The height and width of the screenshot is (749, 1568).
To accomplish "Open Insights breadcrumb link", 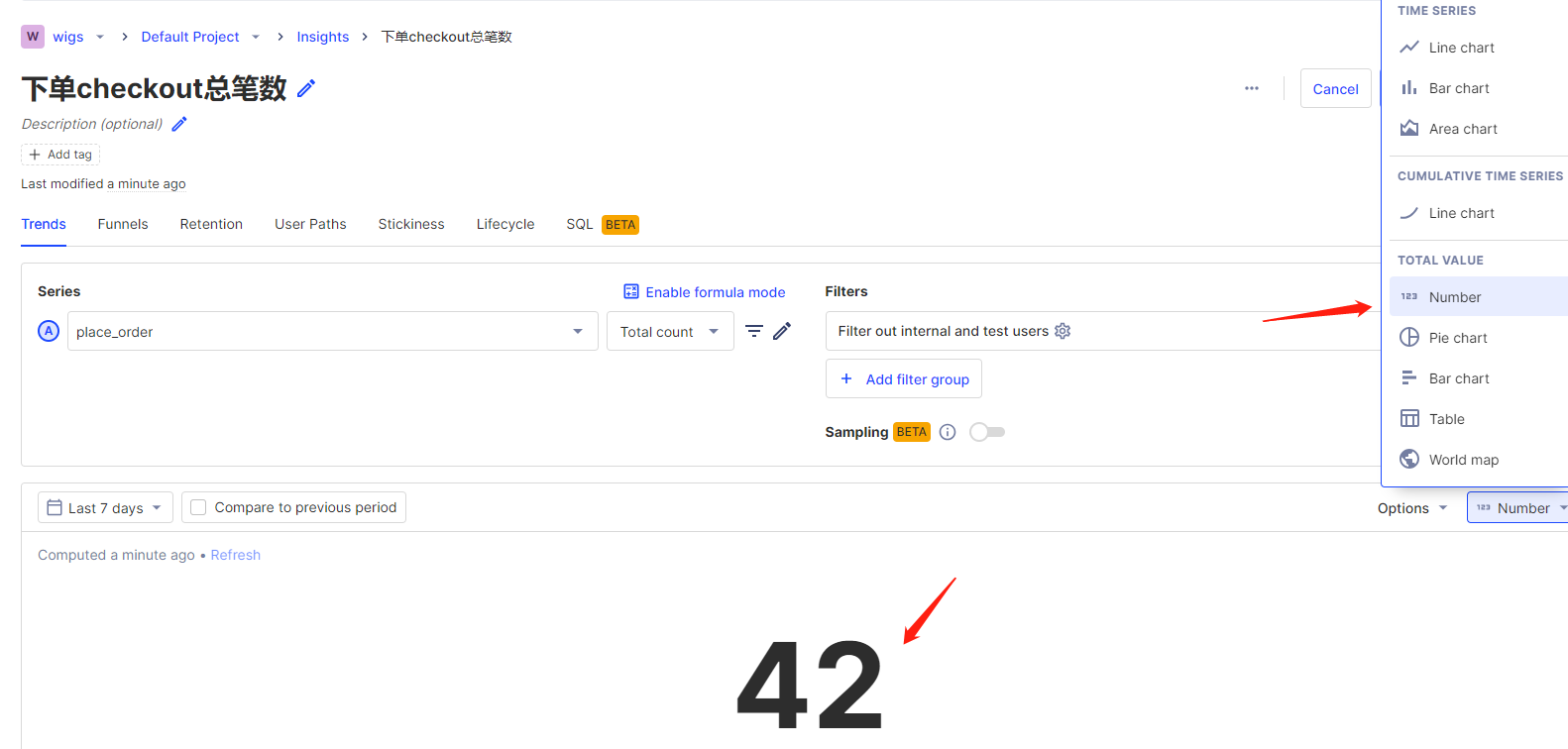I will tap(323, 37).
